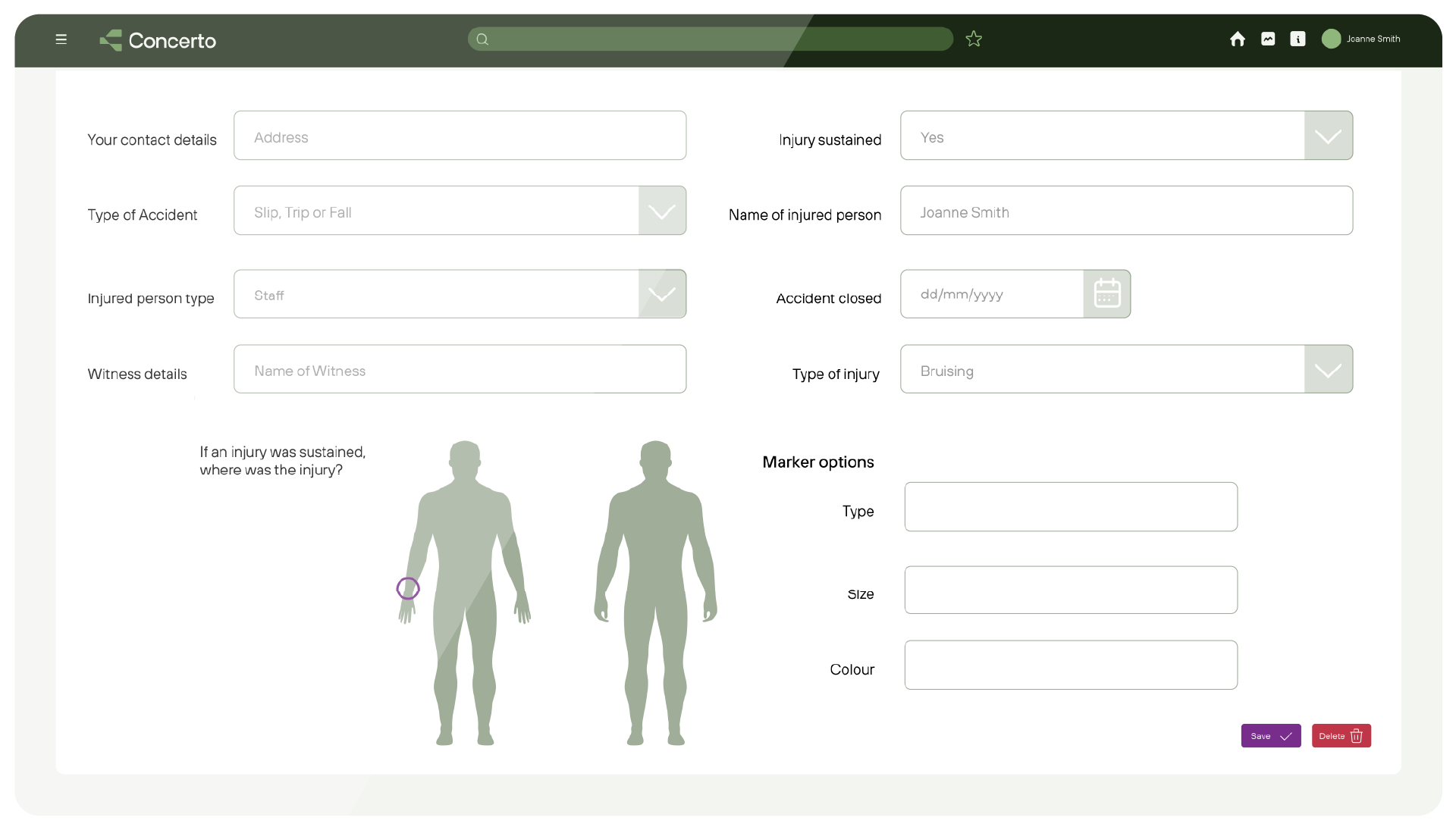
Task: Save the accident form
Action: 1271,736
